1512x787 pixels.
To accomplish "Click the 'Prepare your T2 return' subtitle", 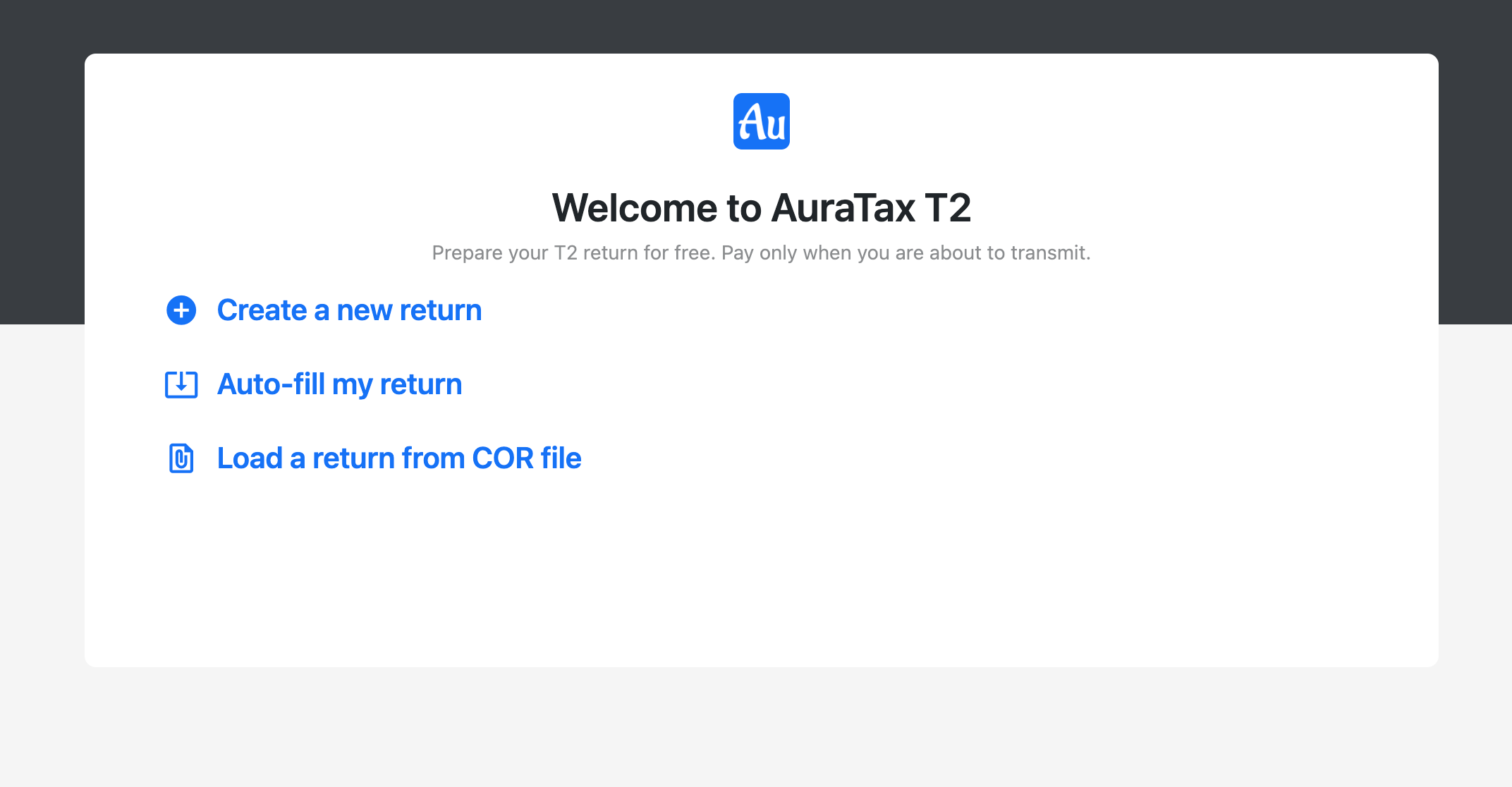I will click(x=573, y=253).
